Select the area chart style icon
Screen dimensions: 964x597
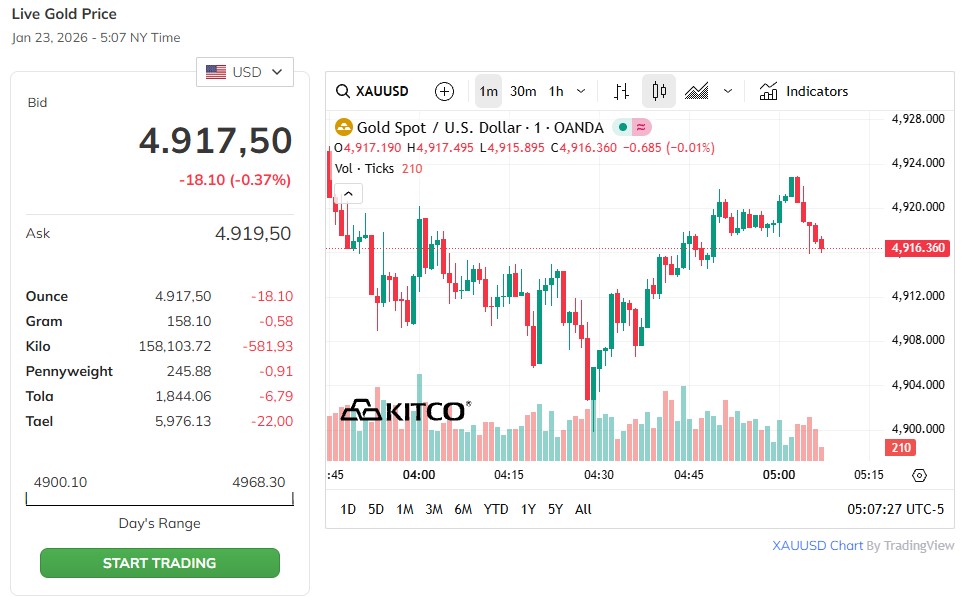[x=697, y=91]
